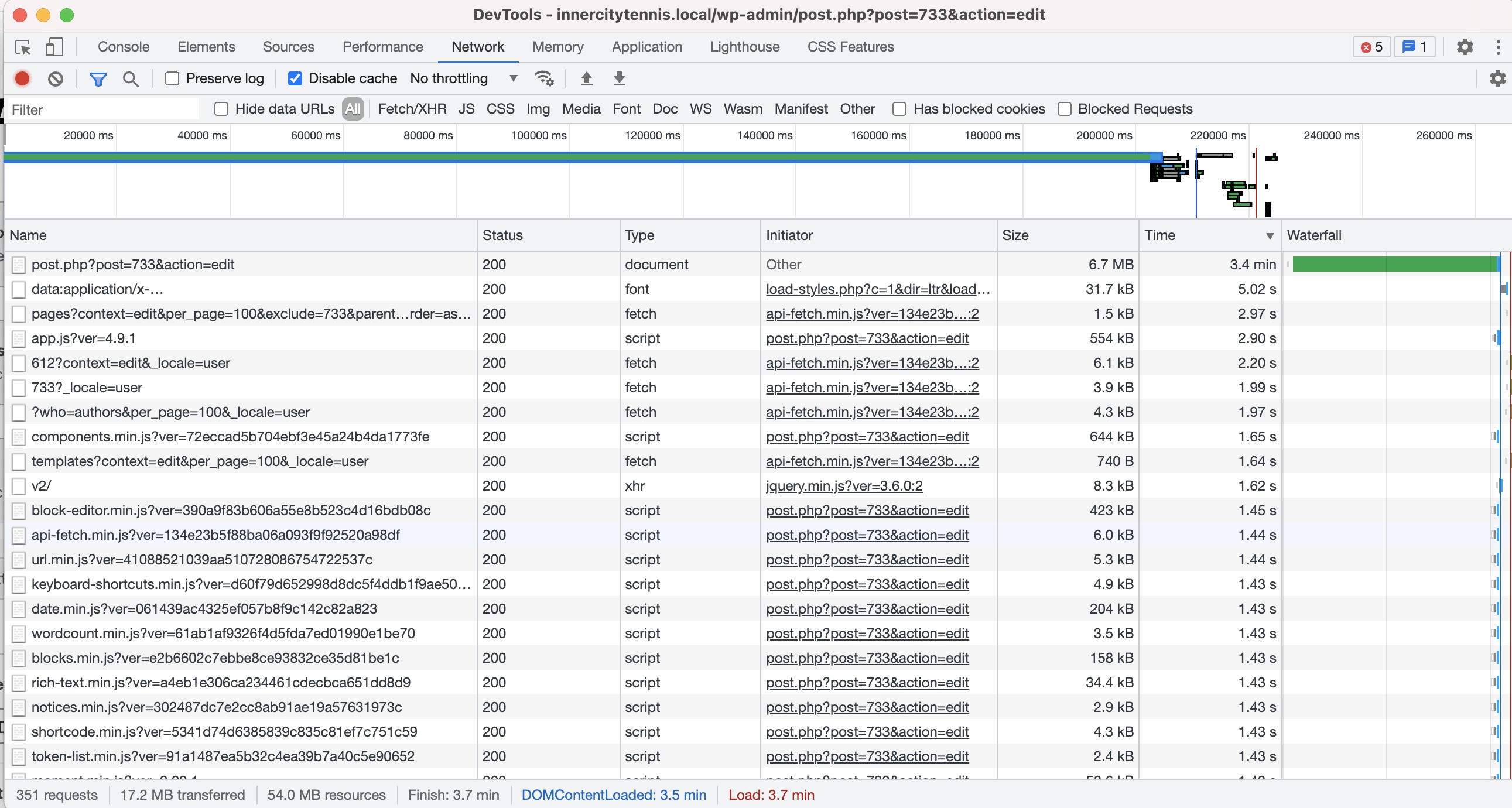Screen dimensions: 1512x808
Task: Search within network requests
Action: 131,78
